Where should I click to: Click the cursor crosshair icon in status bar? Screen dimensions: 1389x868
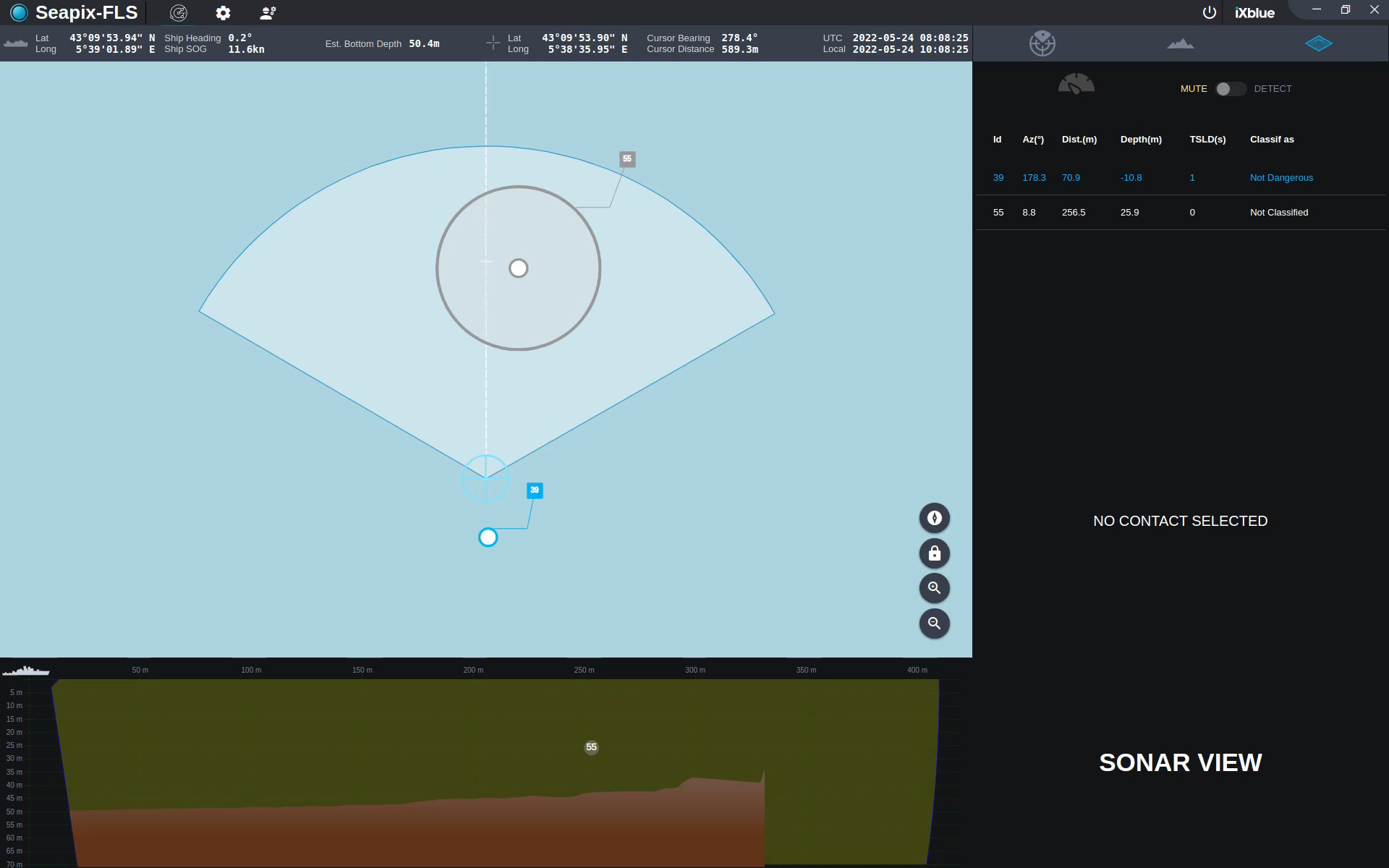click(493, 43)
